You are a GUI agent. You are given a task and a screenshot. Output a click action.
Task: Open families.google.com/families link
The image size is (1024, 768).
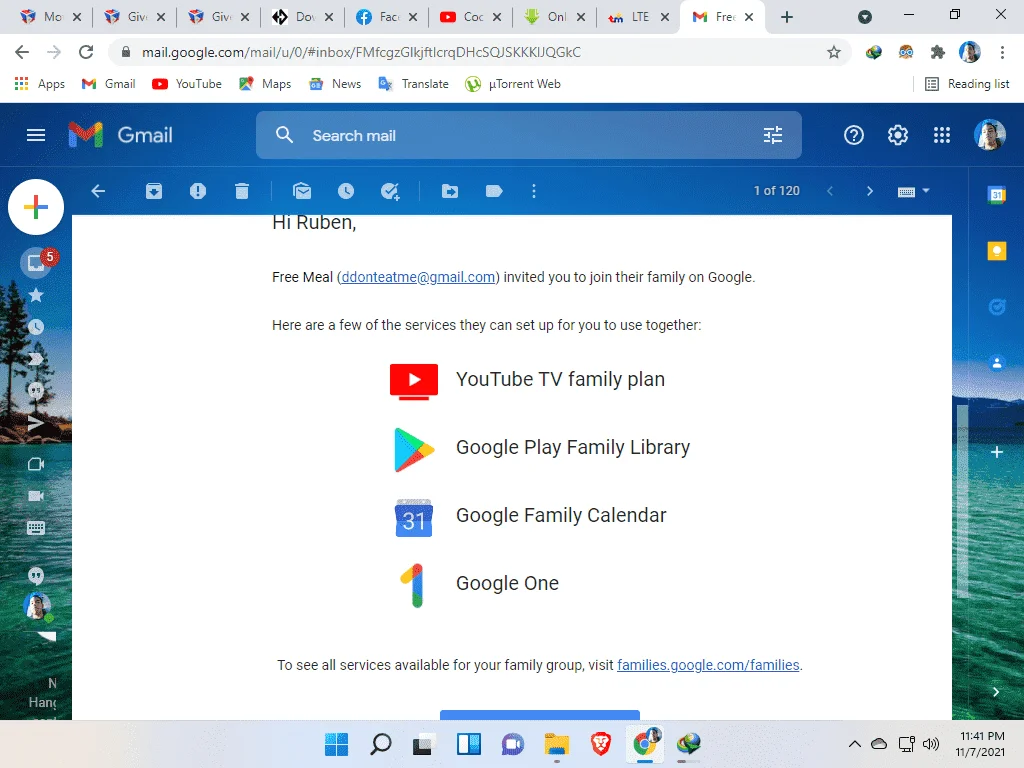tap(708, 665)
